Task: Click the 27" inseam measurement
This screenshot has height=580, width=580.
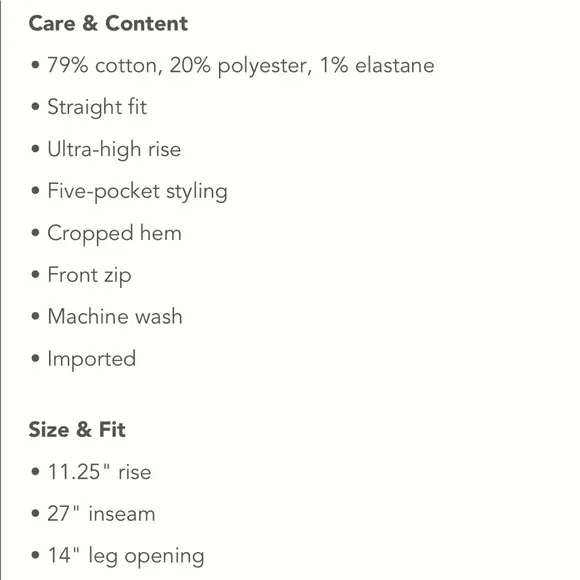Action: click(x=101, y=514)
